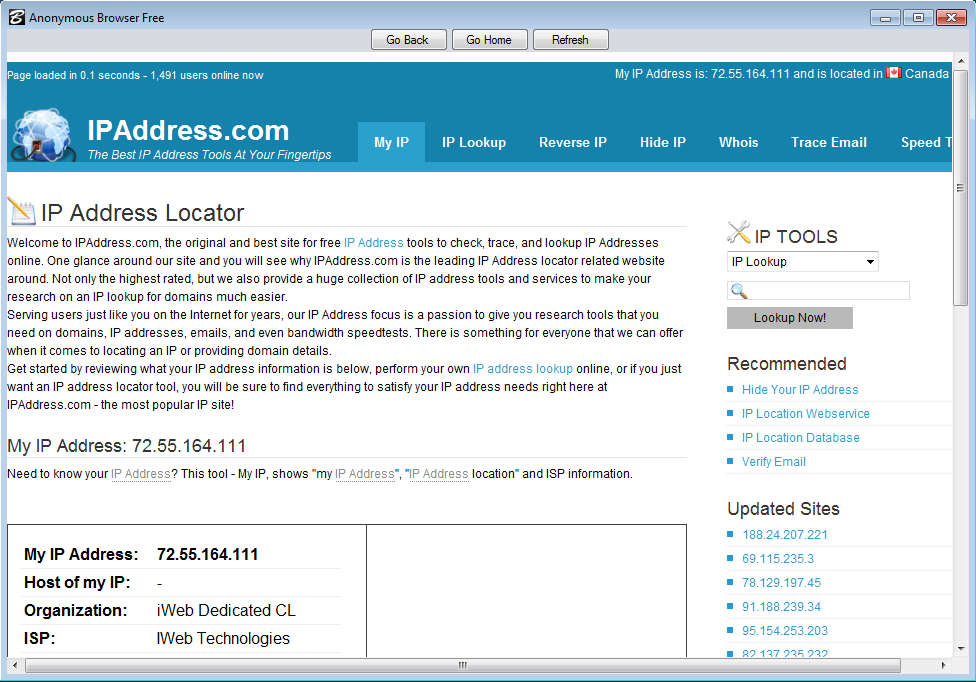Focus the IP lookup search field
This screenshot has width=976, height=682.
click(x=818, y=291)
